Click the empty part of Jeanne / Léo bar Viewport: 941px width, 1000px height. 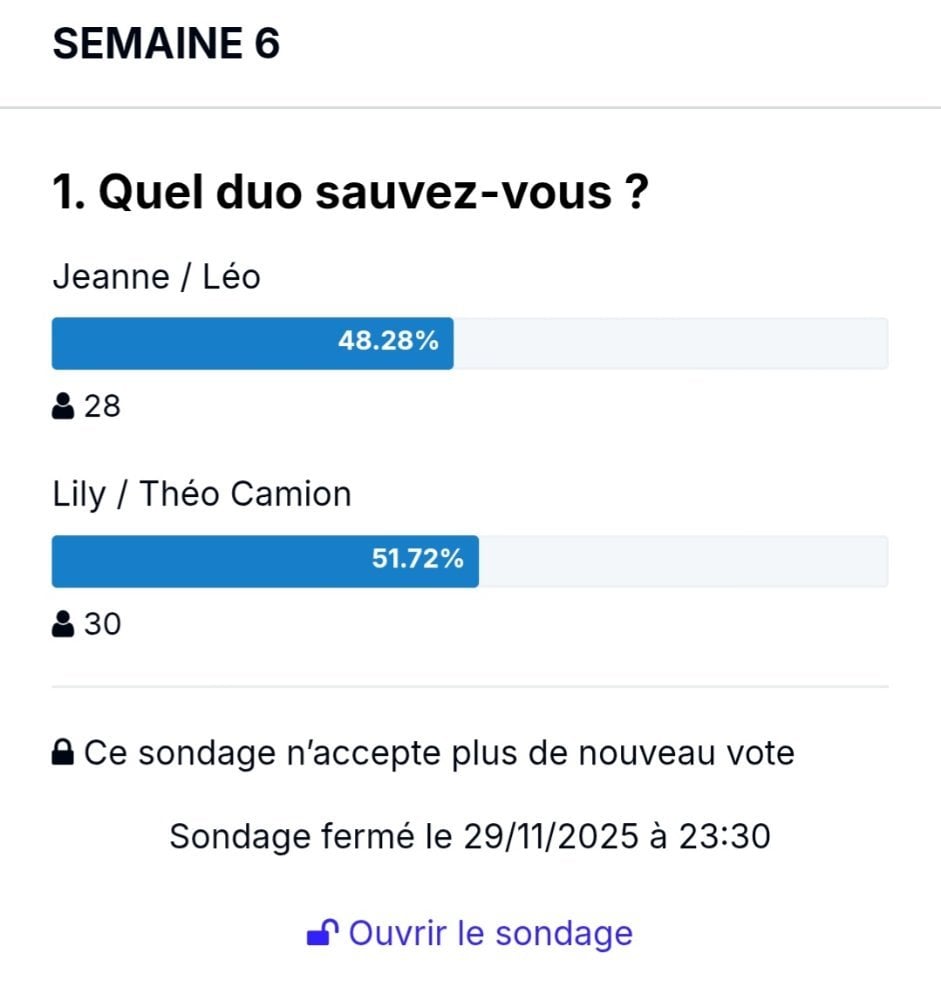671,343
